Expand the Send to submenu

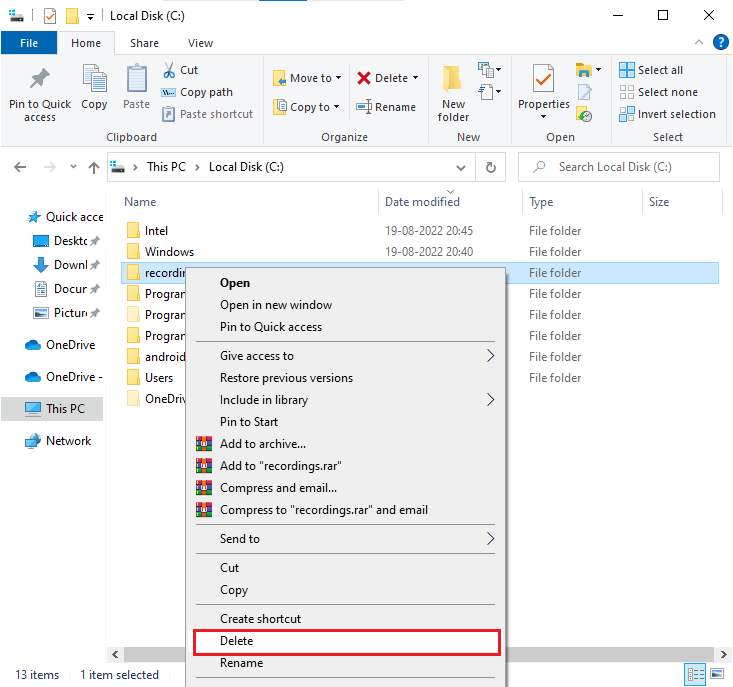tap(345, 539)
